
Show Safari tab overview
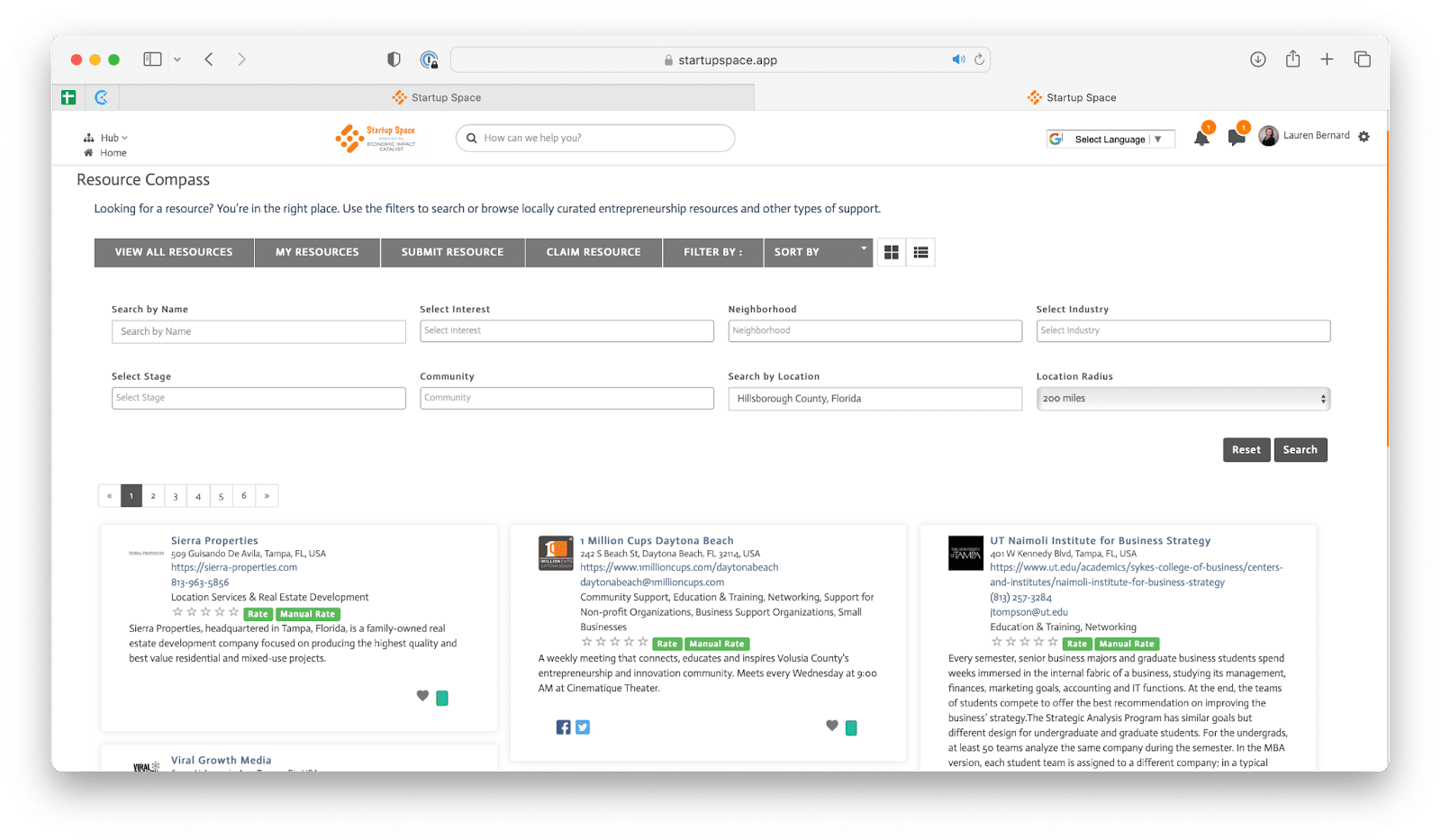[x=1362, y=59]
